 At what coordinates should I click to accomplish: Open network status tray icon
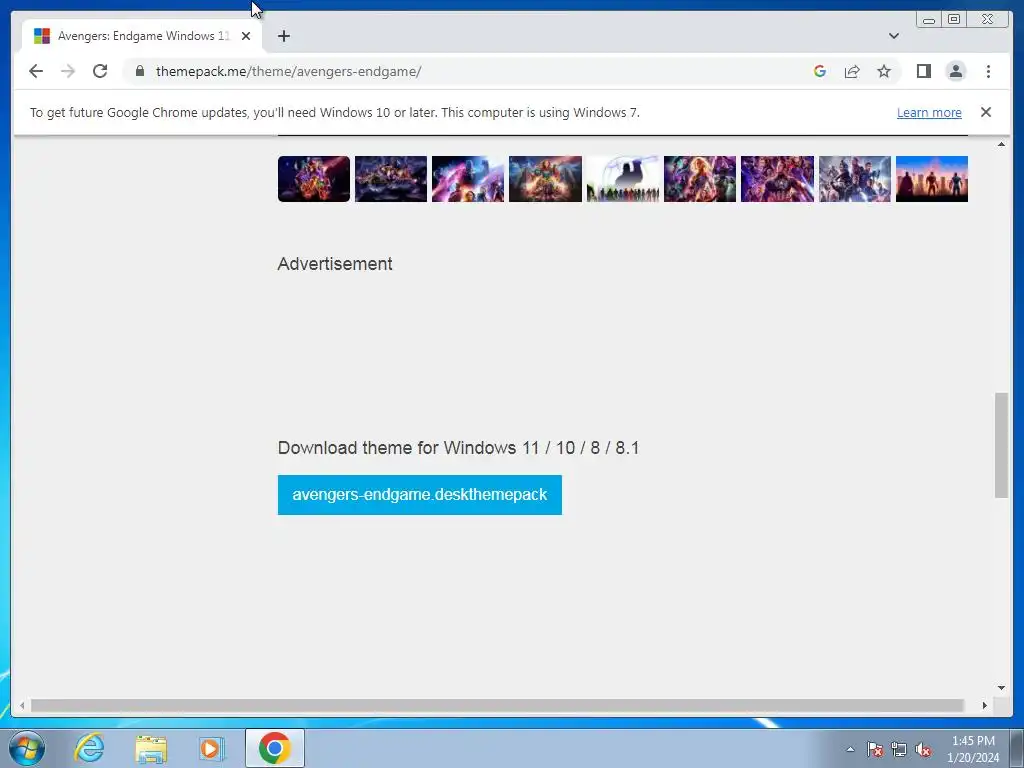click(x=899, y=749)
